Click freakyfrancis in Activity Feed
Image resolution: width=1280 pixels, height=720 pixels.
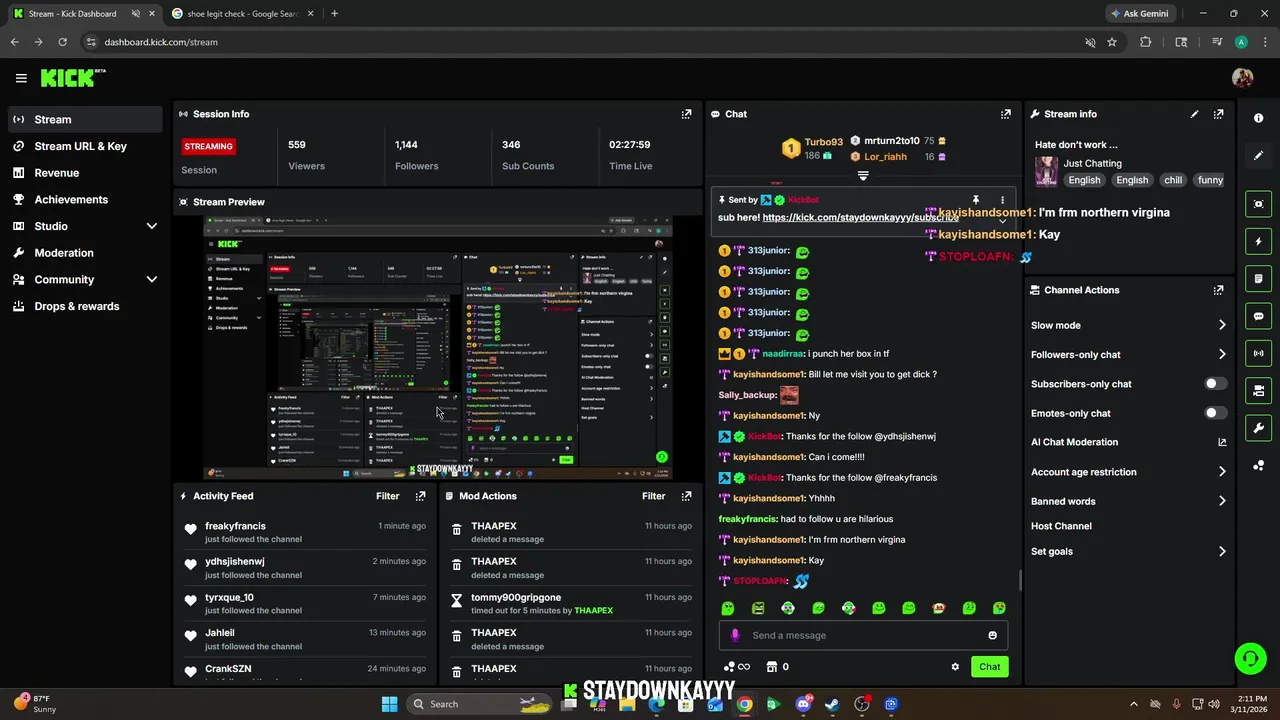click(235, 526)
